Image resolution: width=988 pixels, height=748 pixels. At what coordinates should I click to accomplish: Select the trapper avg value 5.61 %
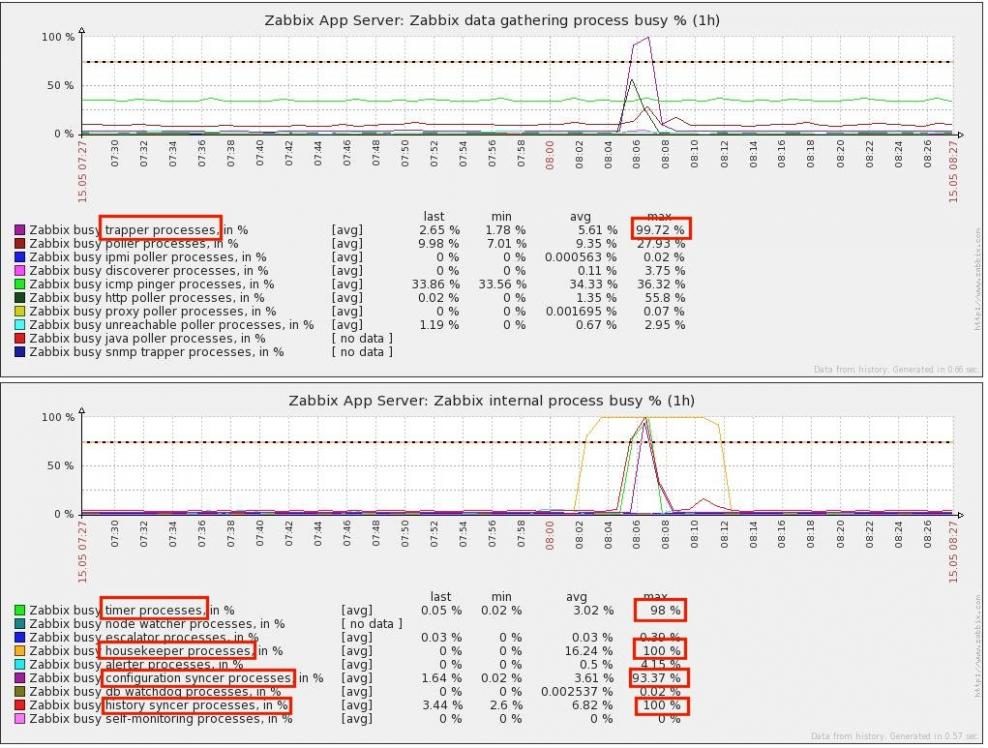(597, 230)
